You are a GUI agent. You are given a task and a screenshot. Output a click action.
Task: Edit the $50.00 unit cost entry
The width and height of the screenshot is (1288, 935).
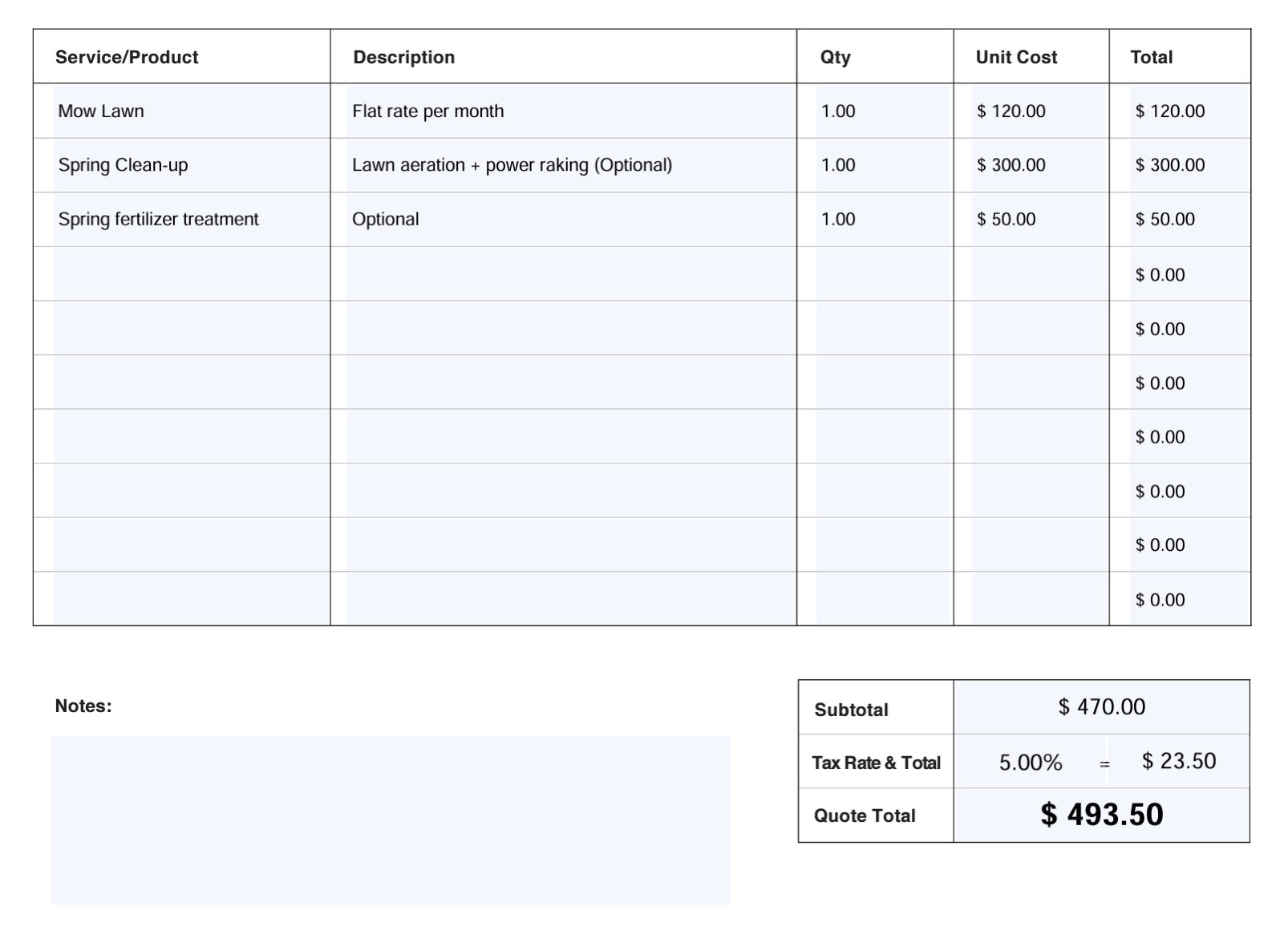pyautogui.click(x=1006, y=219)
